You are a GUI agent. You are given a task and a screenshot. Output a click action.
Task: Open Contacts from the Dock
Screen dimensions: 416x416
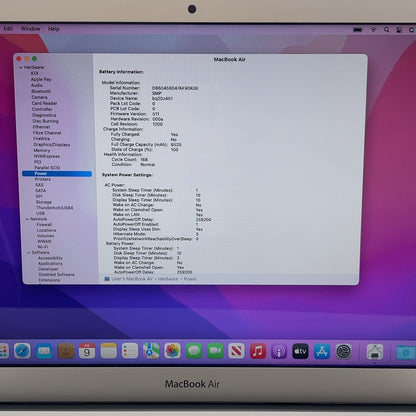click(66, 351)
